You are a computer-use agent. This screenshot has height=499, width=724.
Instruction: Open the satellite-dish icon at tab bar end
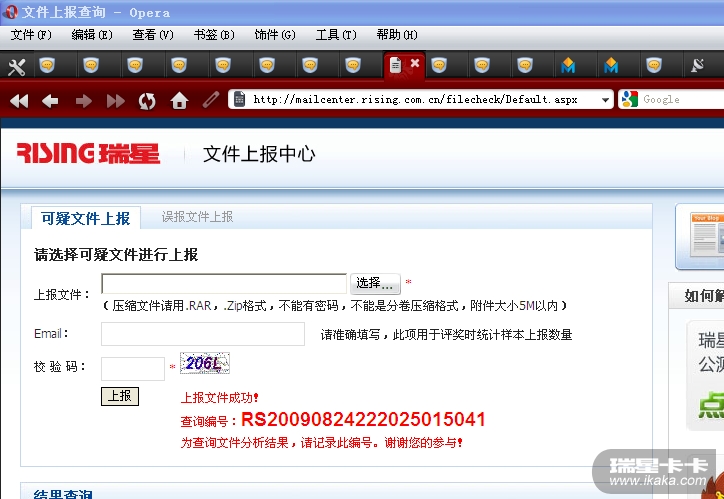click(x=697, y=65)
